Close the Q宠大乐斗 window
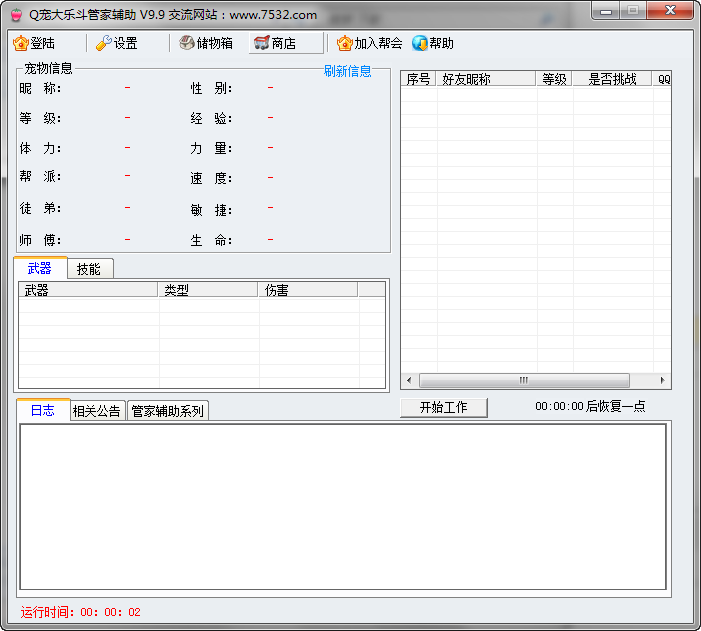This screenshot has width=701, height=631. tap(670, 11)
